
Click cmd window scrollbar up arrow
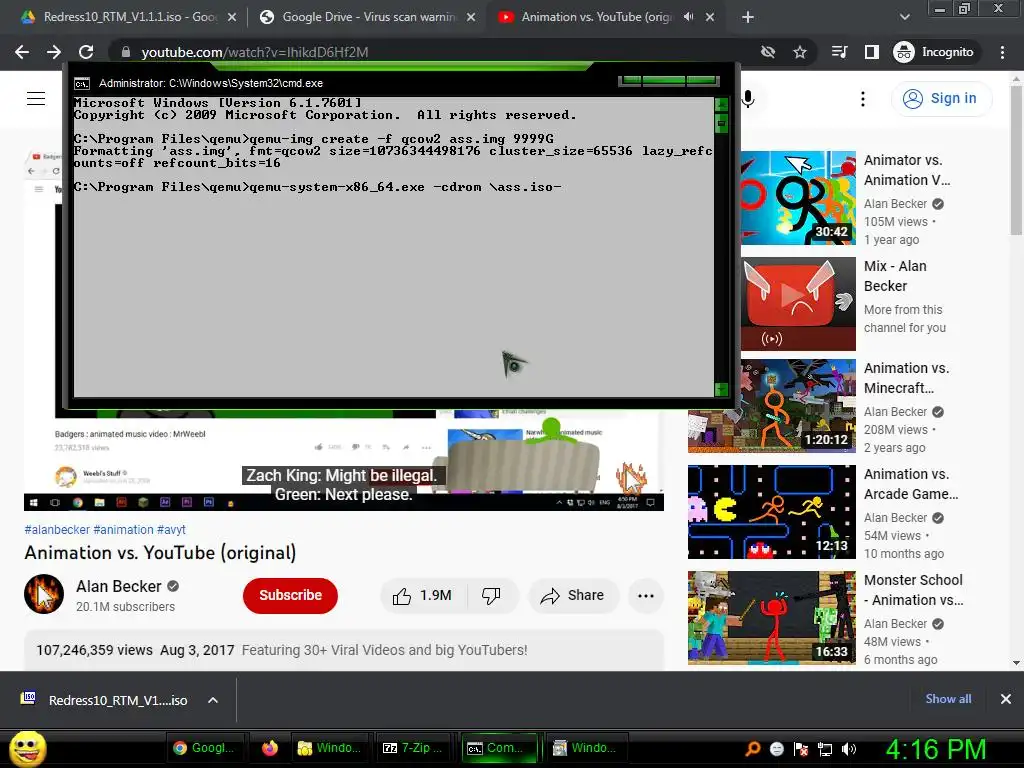pos(722,104)
